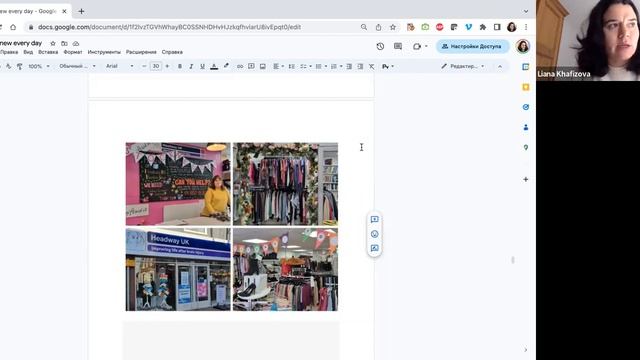Open the Keep notes side panel icon
Viewport: 640px width, 360px height.
click(526, 87)
